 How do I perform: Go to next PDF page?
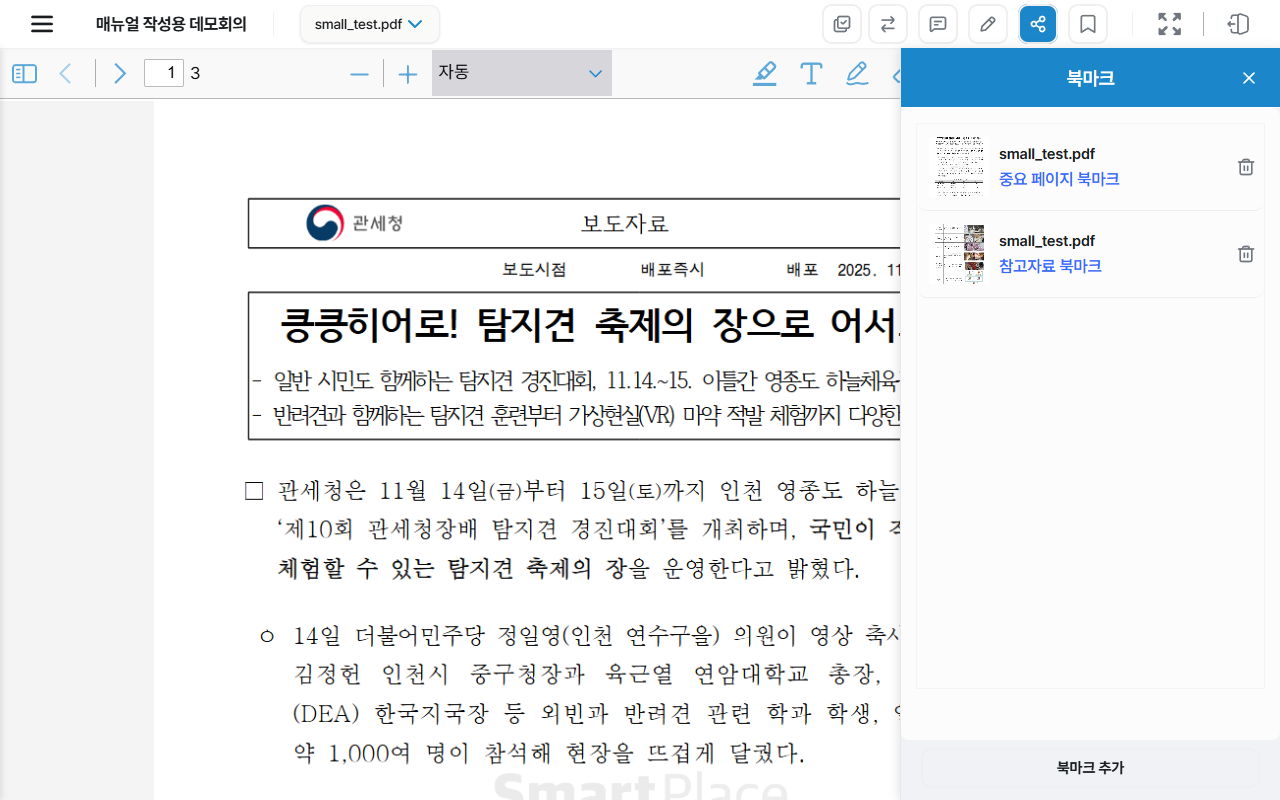coord(120,73)
